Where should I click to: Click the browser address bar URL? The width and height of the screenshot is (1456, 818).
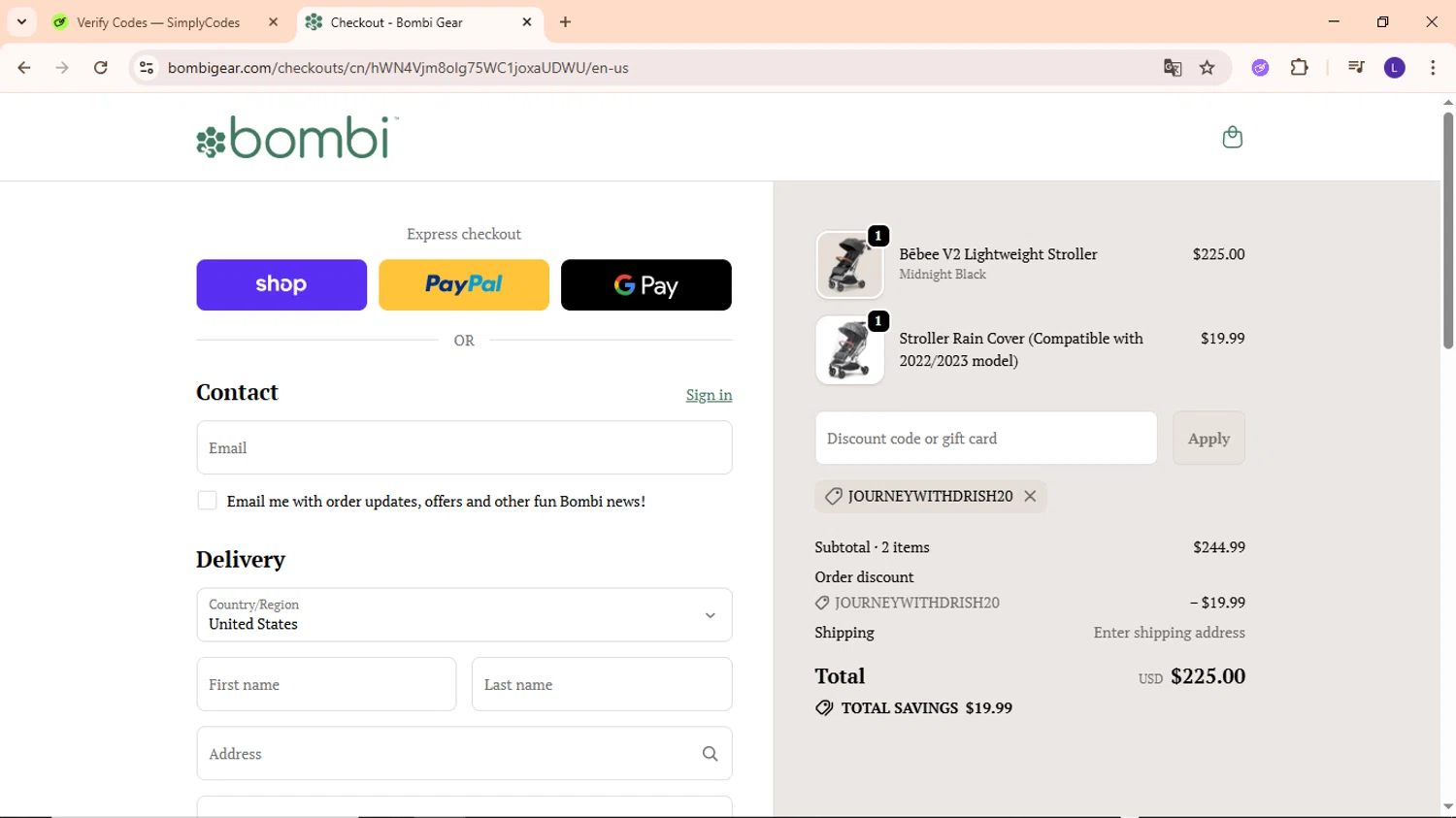tap(398, 68)
